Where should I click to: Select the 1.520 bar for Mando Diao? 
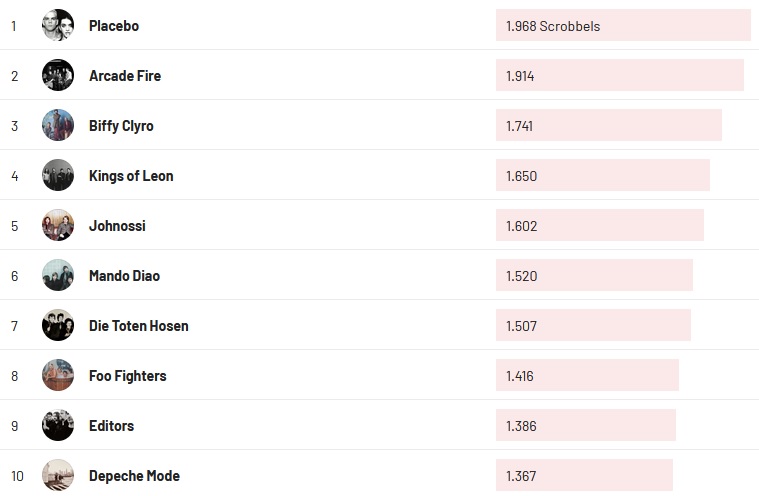click(x=594, y=276)
